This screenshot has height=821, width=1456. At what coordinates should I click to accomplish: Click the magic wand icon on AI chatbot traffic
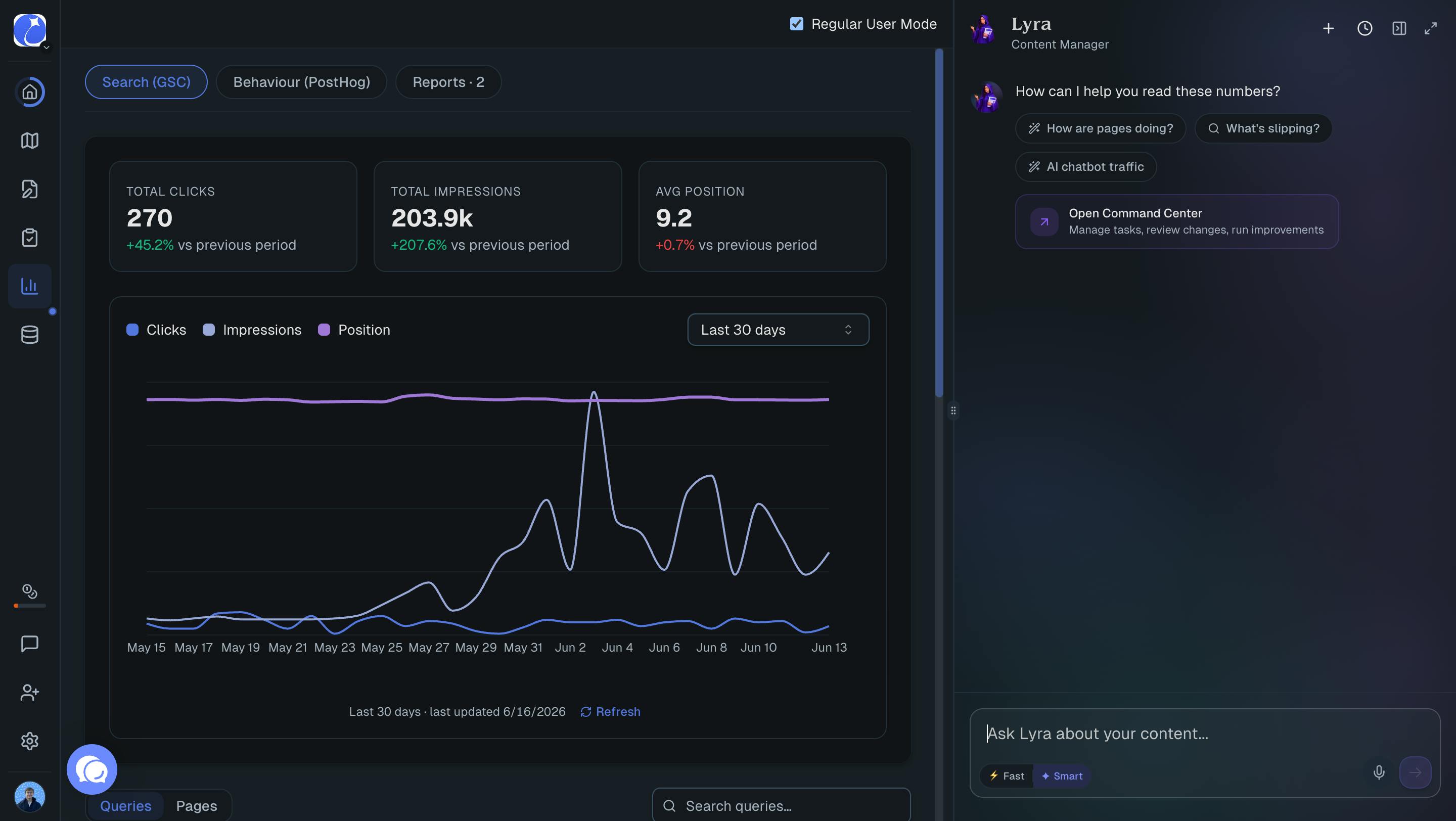tap(1034, 167)
